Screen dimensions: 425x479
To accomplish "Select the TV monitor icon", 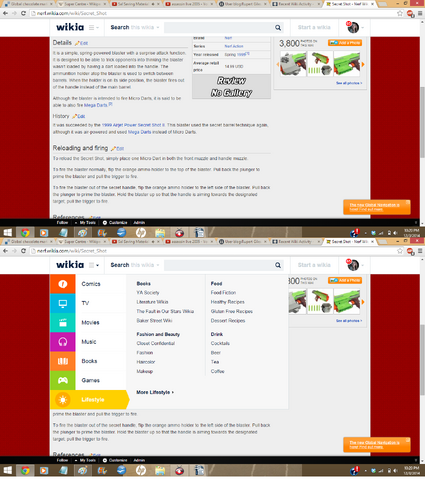I will [63, 303].
